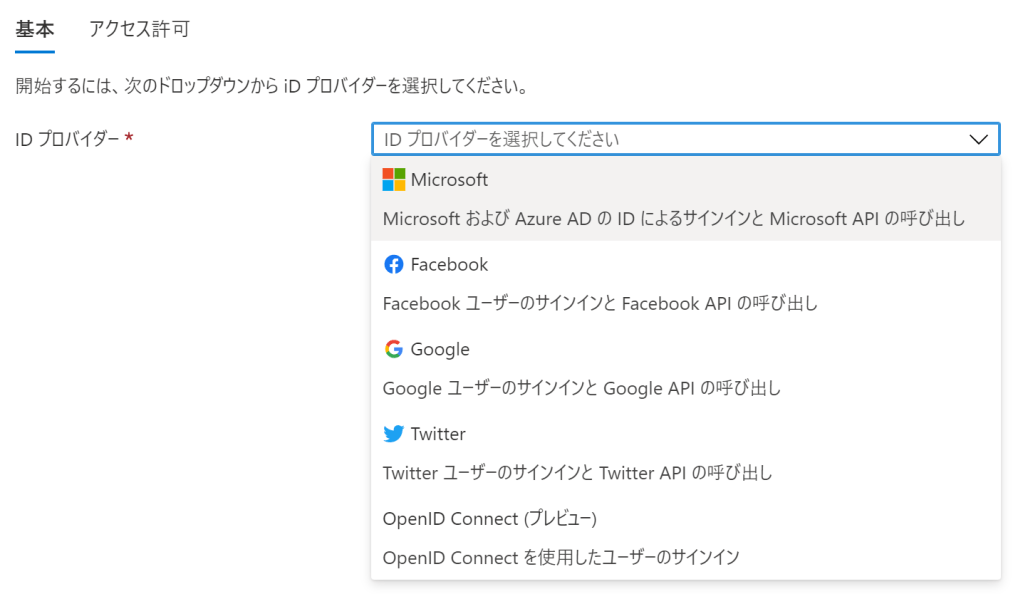Image resolution: width=1023 pixels, height=594 pixels.
Task: Click the Microsoft four-square logo icon
Action: [394, 180]
